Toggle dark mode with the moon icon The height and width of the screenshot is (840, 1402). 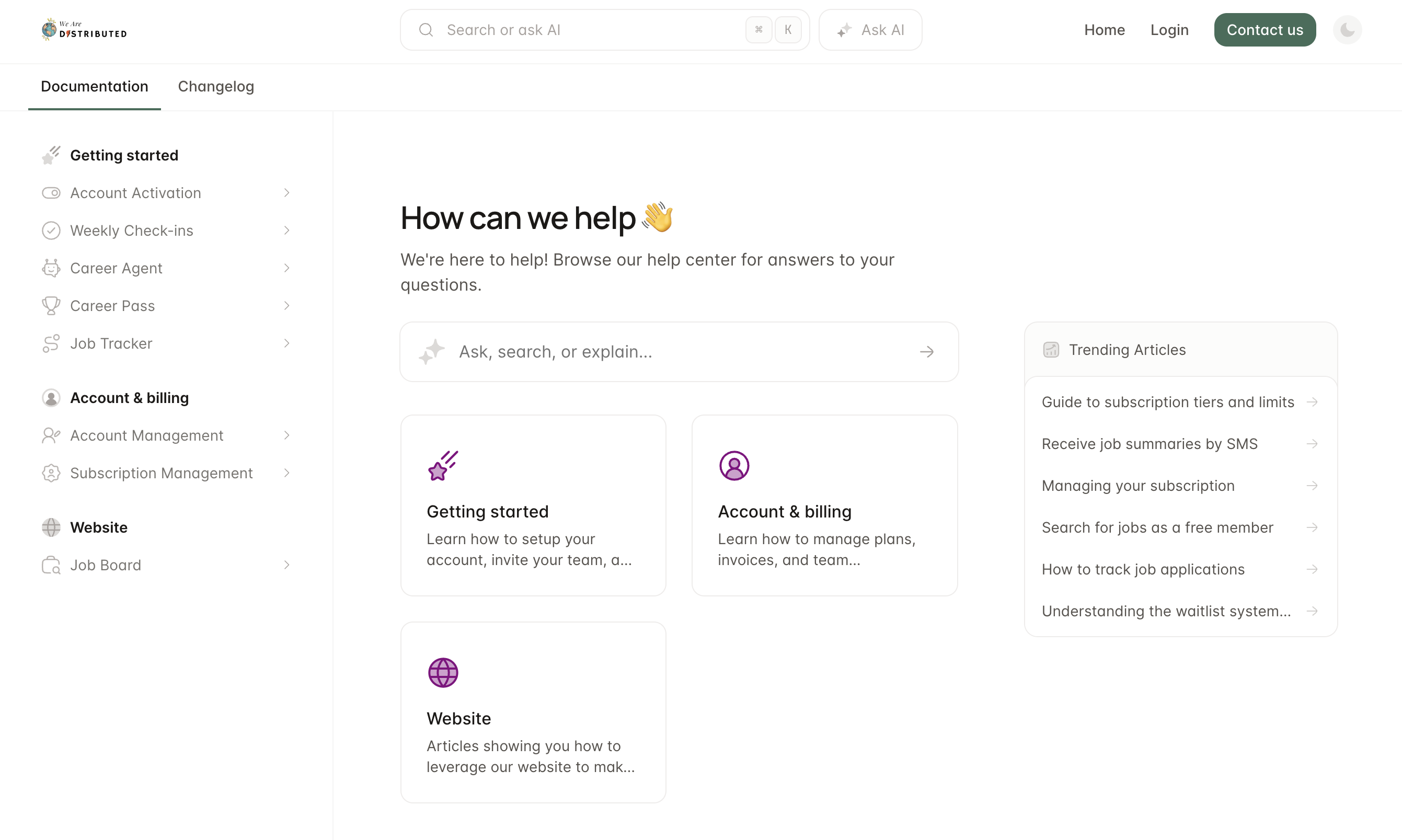1347,29
